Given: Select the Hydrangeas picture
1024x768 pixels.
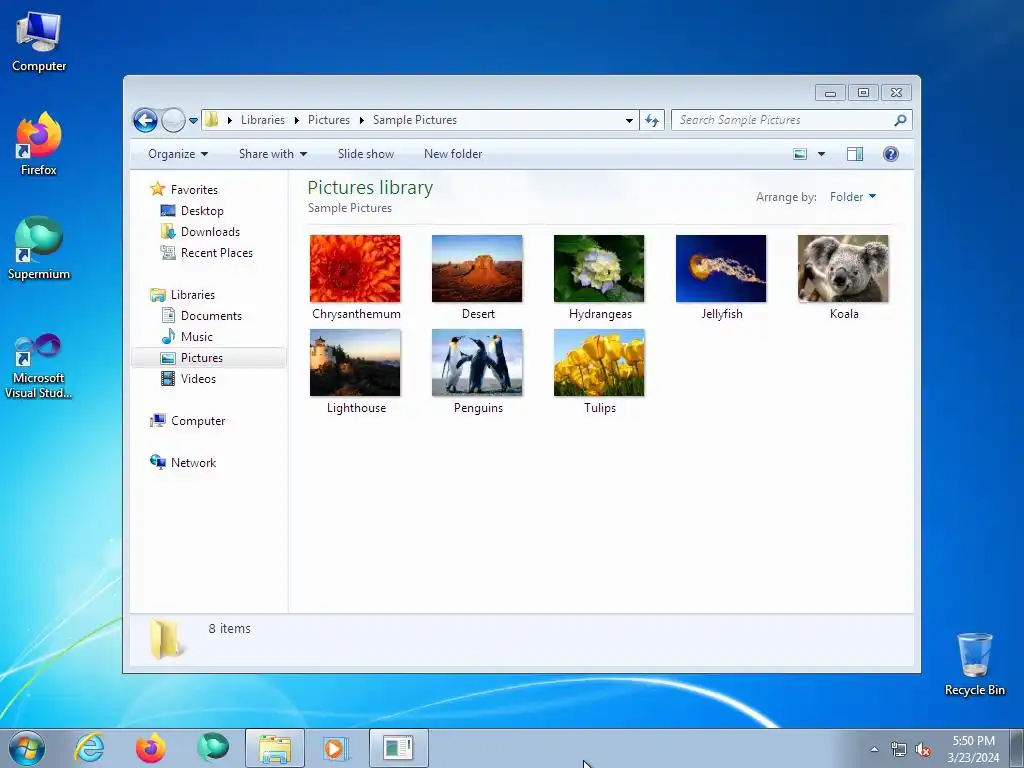Looking at the screenshot, I should click(x=600, y=278).
